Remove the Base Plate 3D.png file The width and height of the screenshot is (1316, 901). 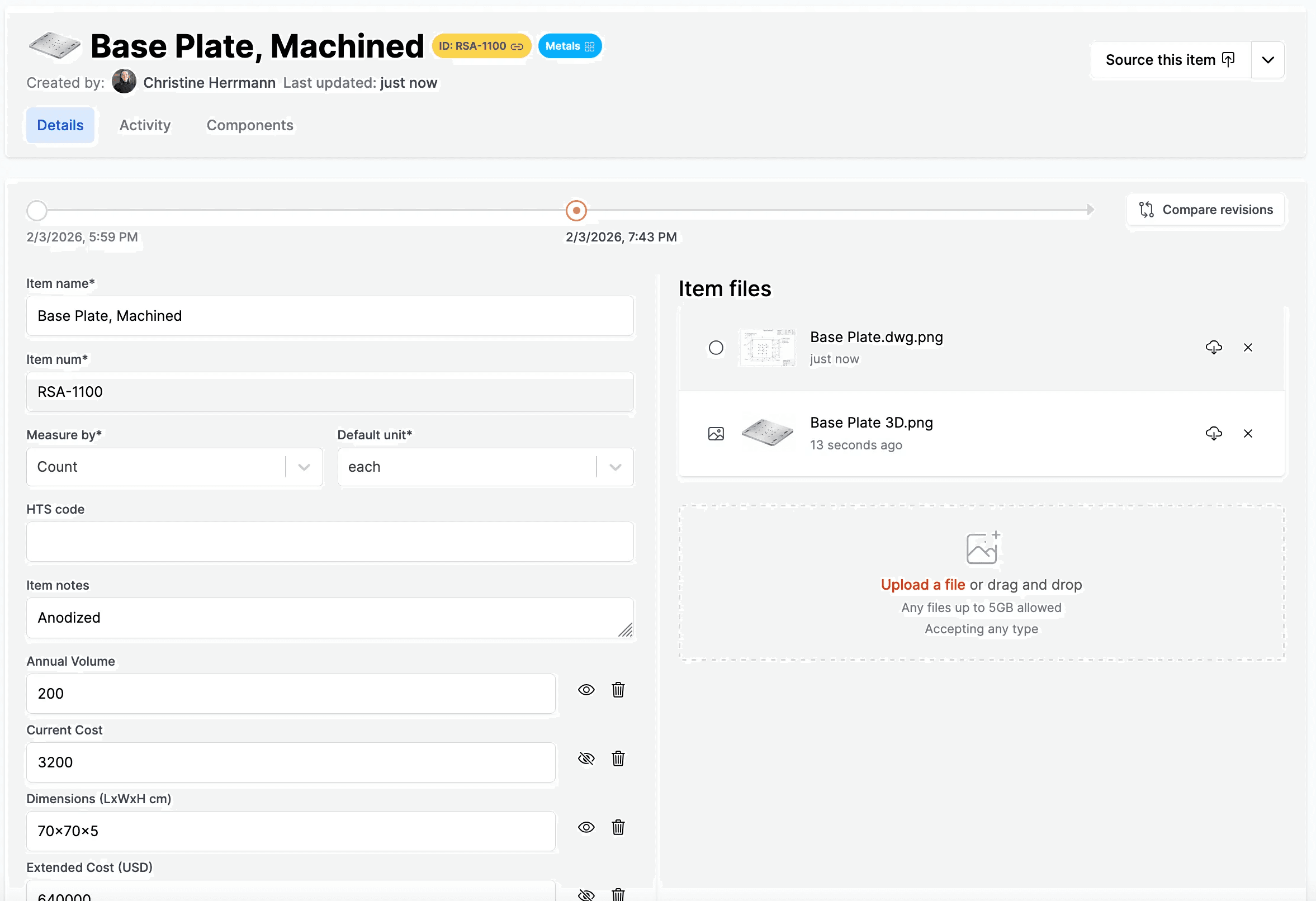pos(1247,433)
